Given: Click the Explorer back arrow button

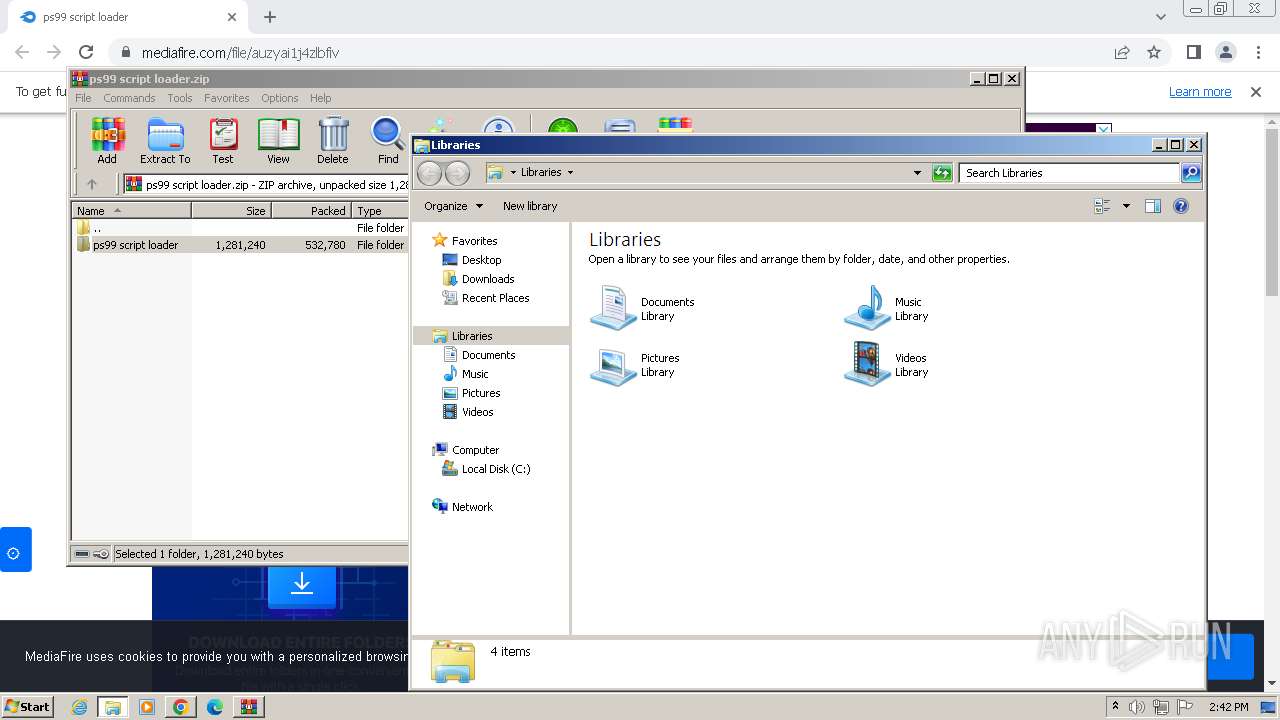Looking at the screenshot, I should pos(429,173).
